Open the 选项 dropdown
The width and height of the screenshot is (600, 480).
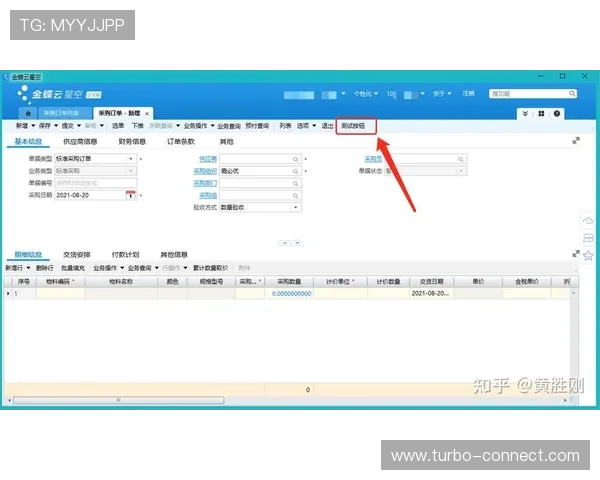[x=307, y=126]
